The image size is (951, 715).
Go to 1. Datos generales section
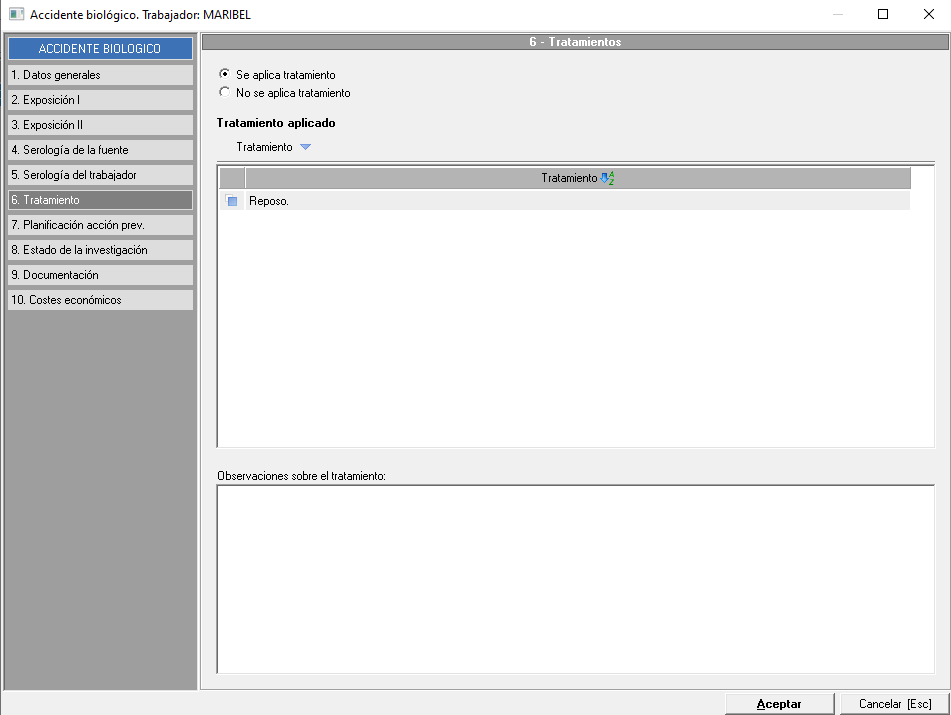[x=100, y=75]
